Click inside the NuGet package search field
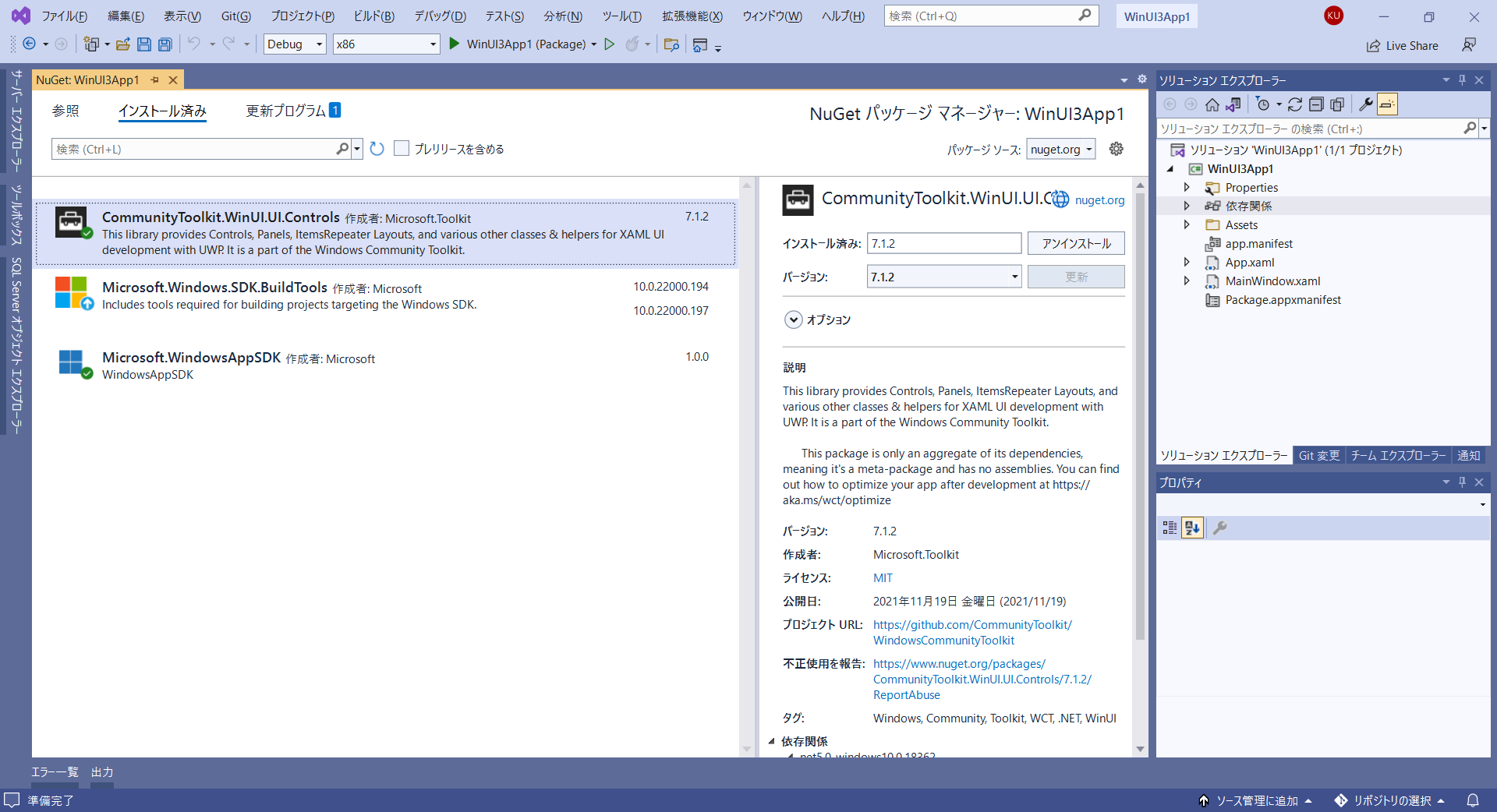This screenshot has width=1497, height=812. point(195,149)
